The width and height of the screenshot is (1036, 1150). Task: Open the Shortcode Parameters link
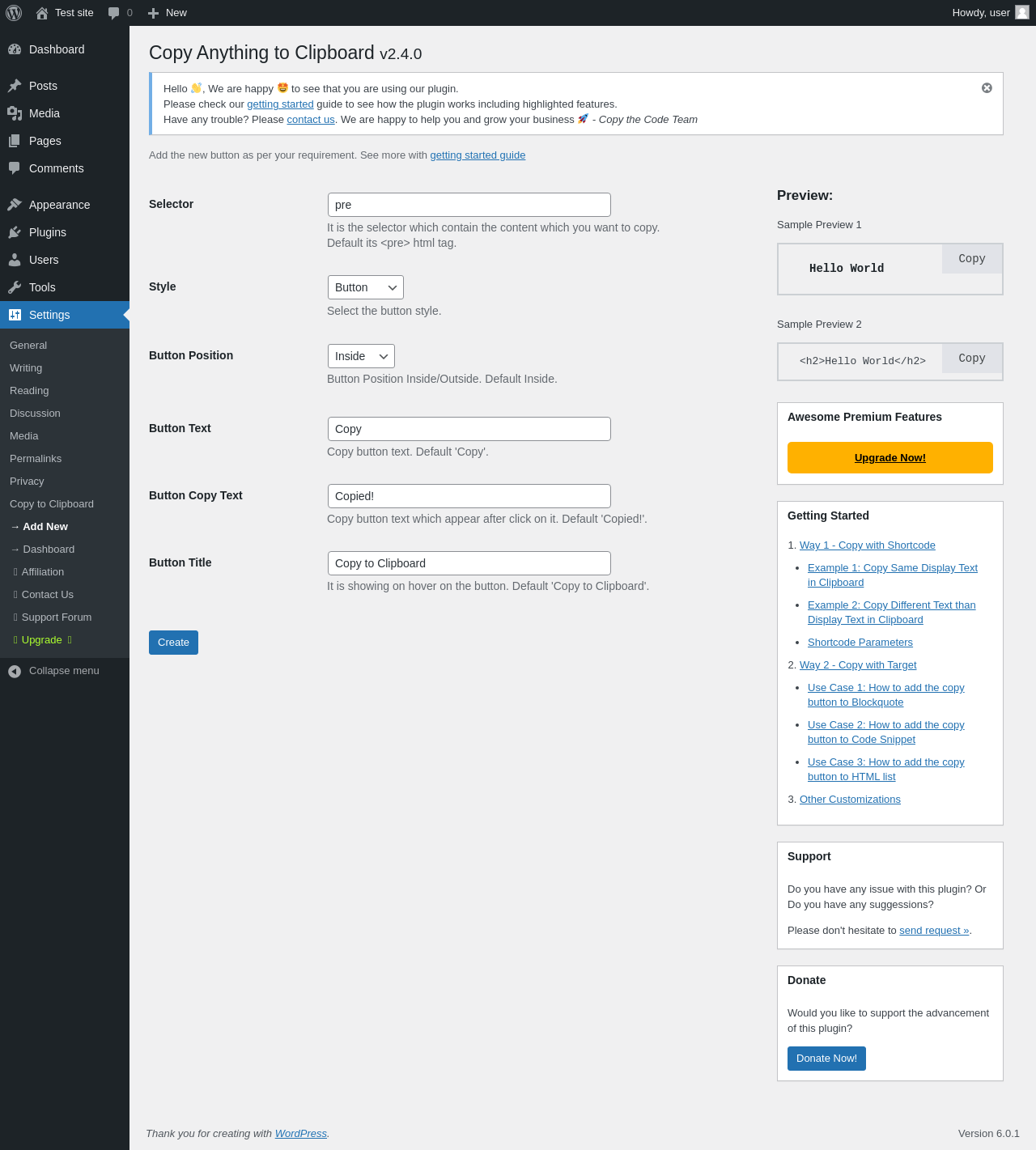point(860,643)
